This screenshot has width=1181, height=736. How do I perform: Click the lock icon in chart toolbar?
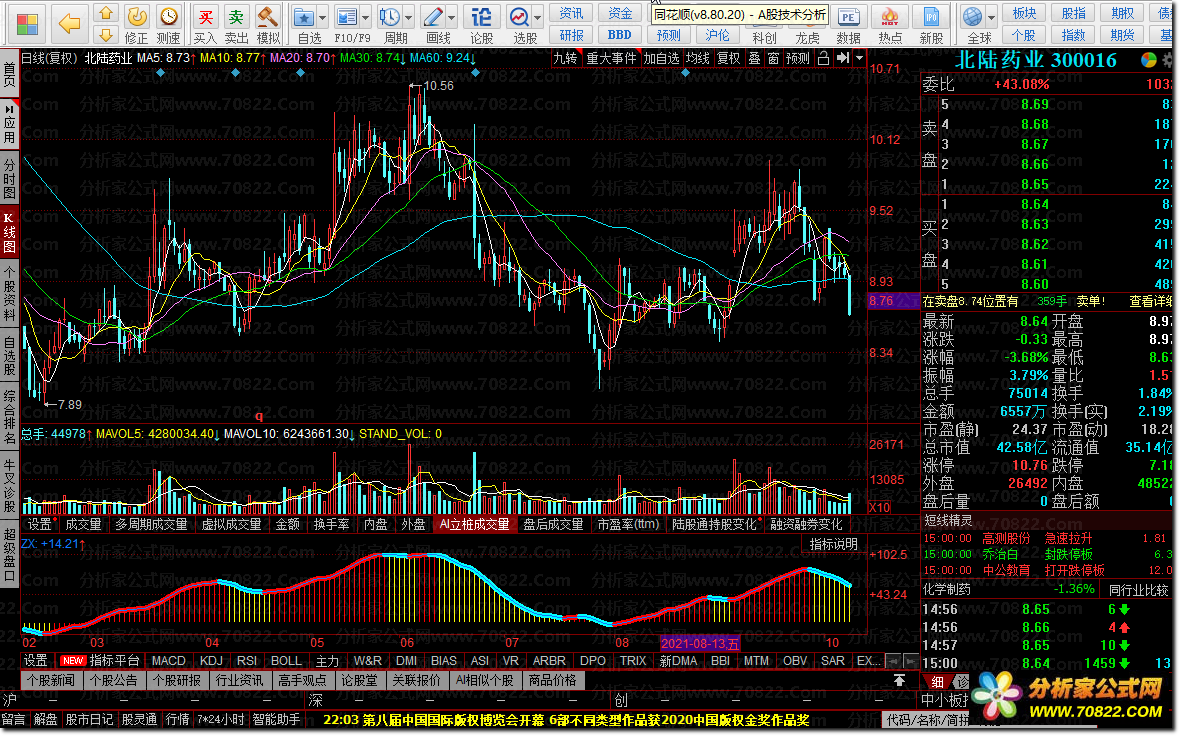[824, 58]
